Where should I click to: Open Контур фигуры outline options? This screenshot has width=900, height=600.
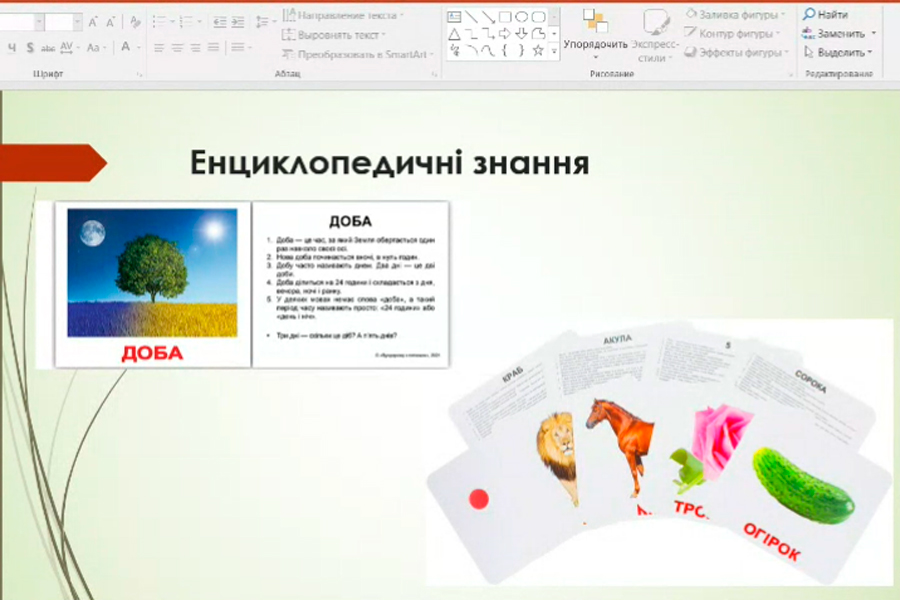click(732, 33)
